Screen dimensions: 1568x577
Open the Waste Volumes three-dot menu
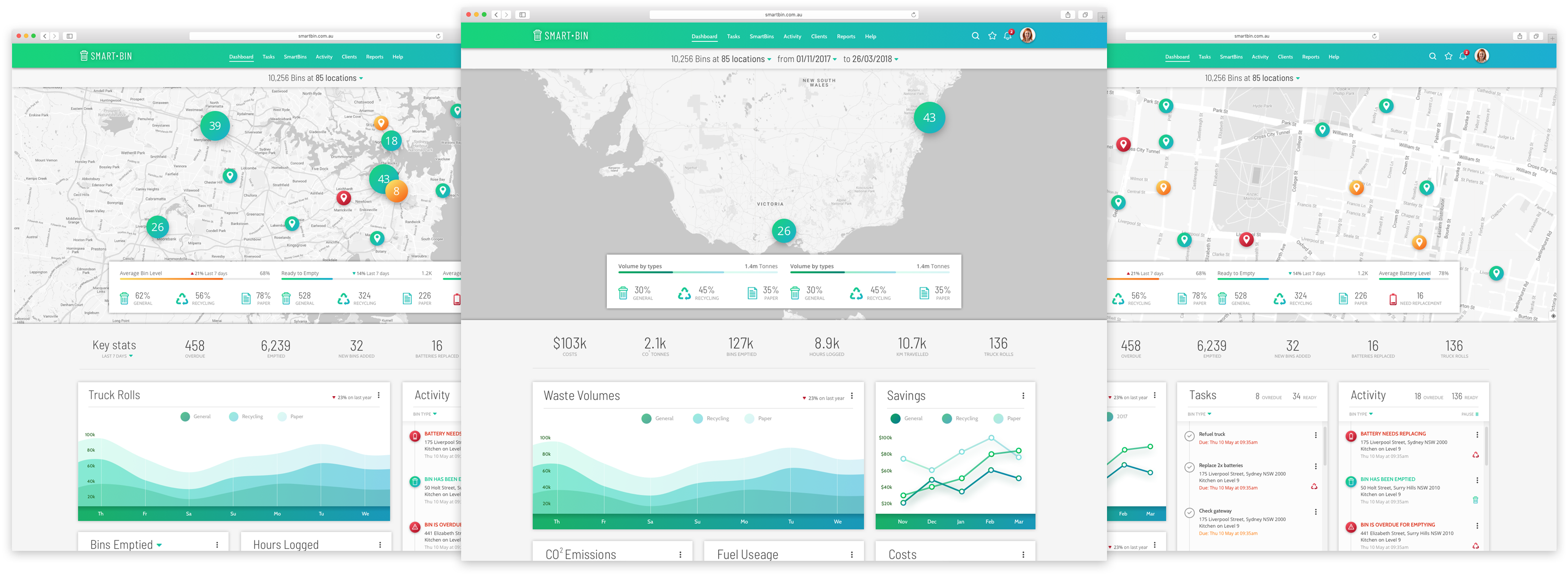point(851,396)
